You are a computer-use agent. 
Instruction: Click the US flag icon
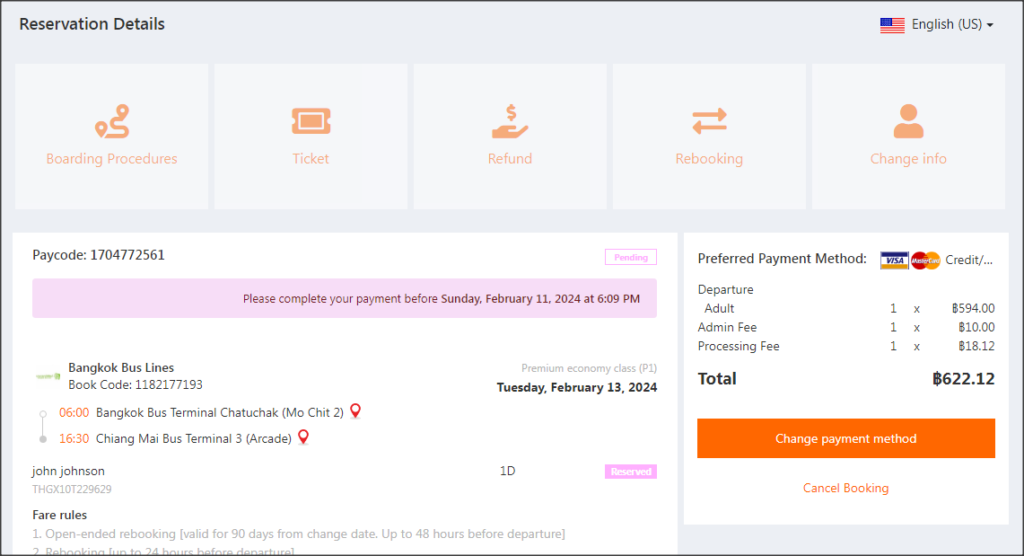tap(892, 25)
